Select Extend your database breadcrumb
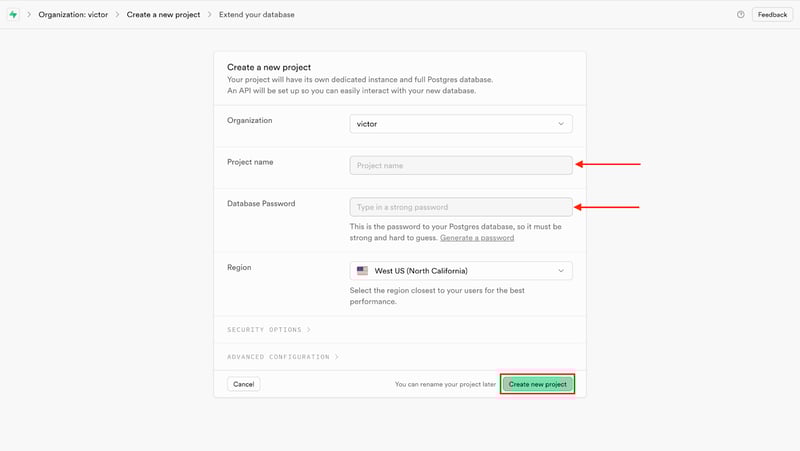The image size is (800, 451). pyautogui.click(x=257, y=14)
